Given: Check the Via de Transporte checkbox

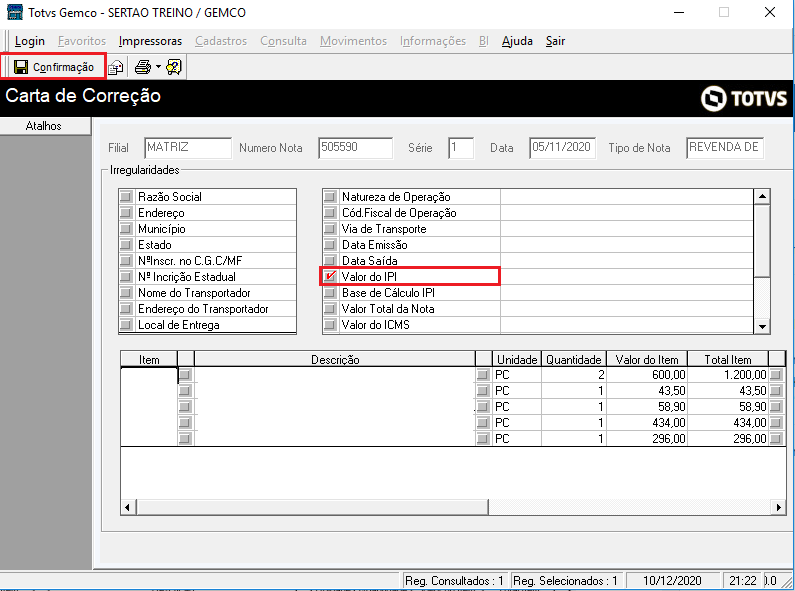Looking at the screenshot, I should click(x=330, y=229).
